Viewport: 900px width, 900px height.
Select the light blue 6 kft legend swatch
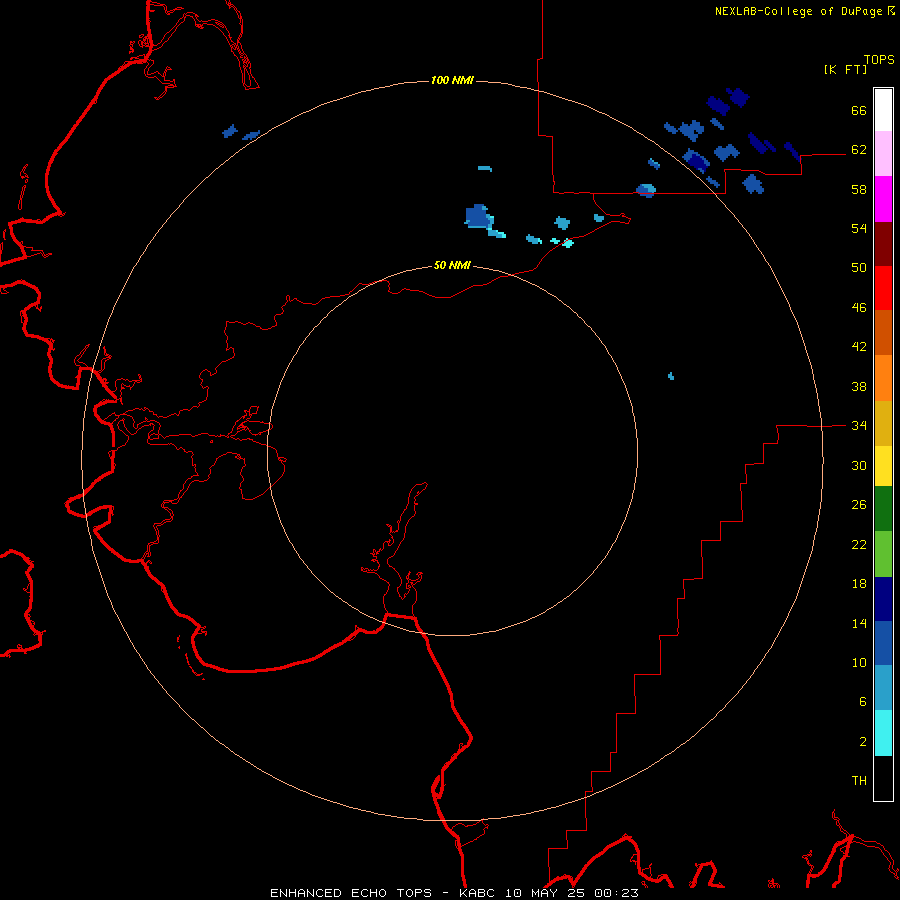(x=883, y=688)
